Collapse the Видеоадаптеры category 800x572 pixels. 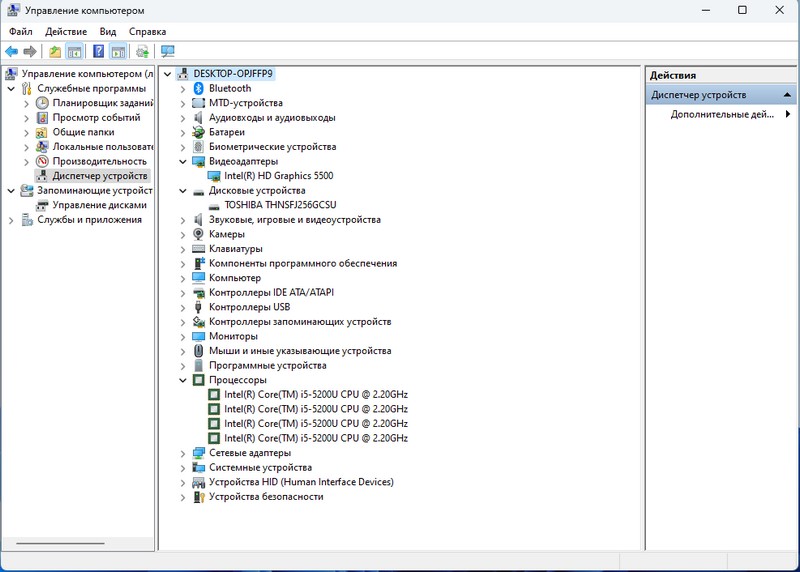click(x=183, y=161)
